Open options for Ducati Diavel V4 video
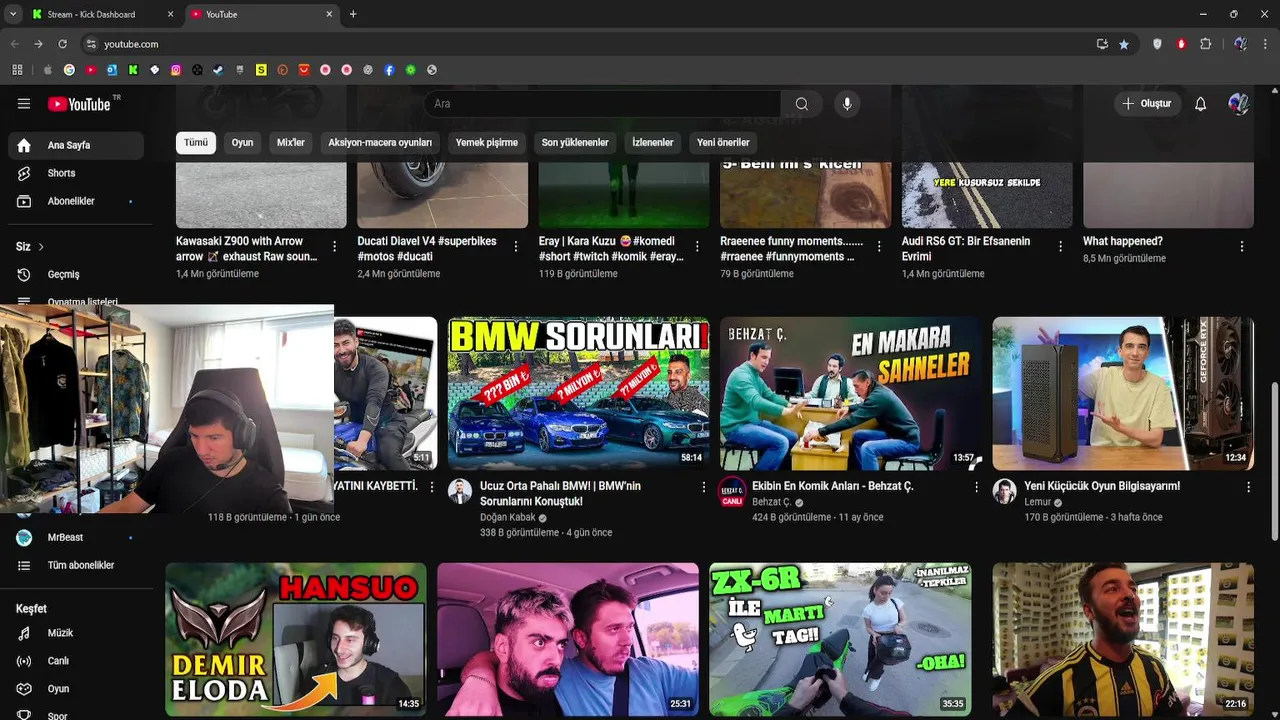 tap(516, 246)
